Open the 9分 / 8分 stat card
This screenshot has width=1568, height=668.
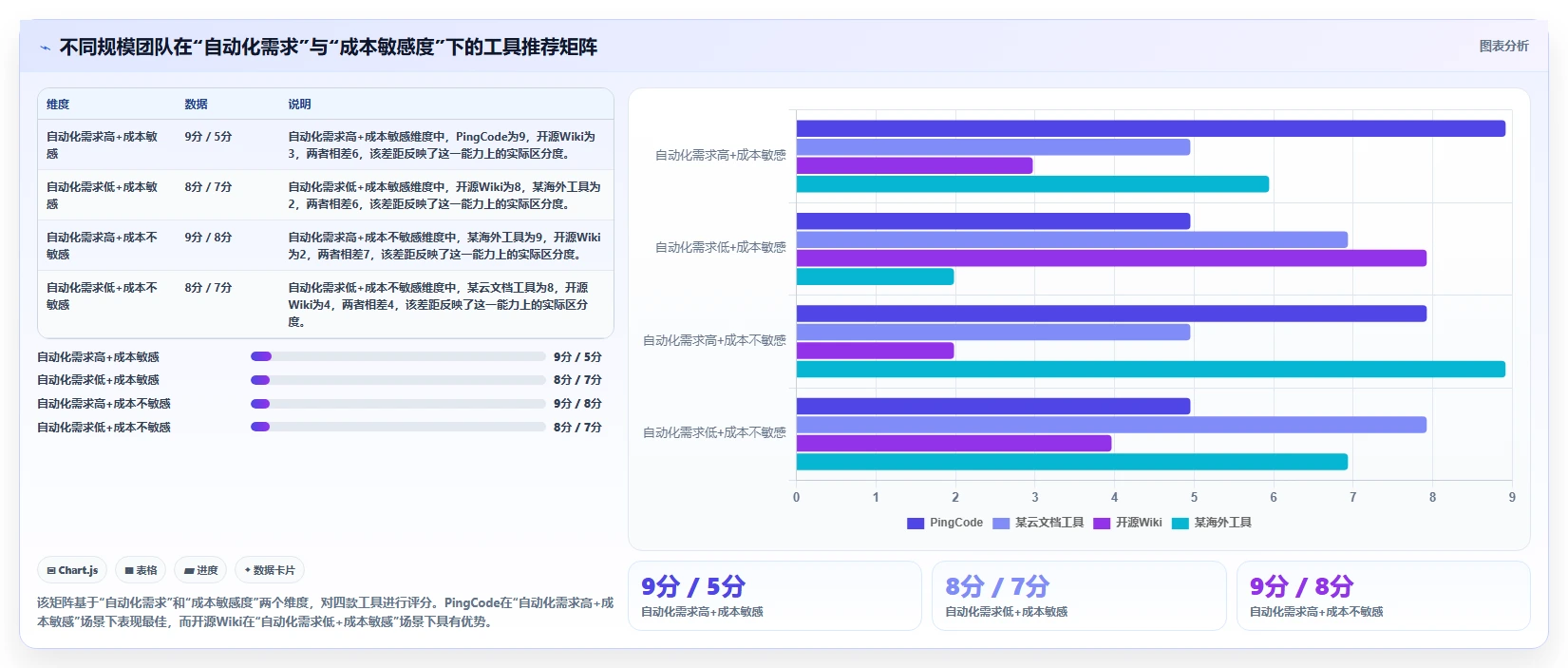(x=1384, y=596)
